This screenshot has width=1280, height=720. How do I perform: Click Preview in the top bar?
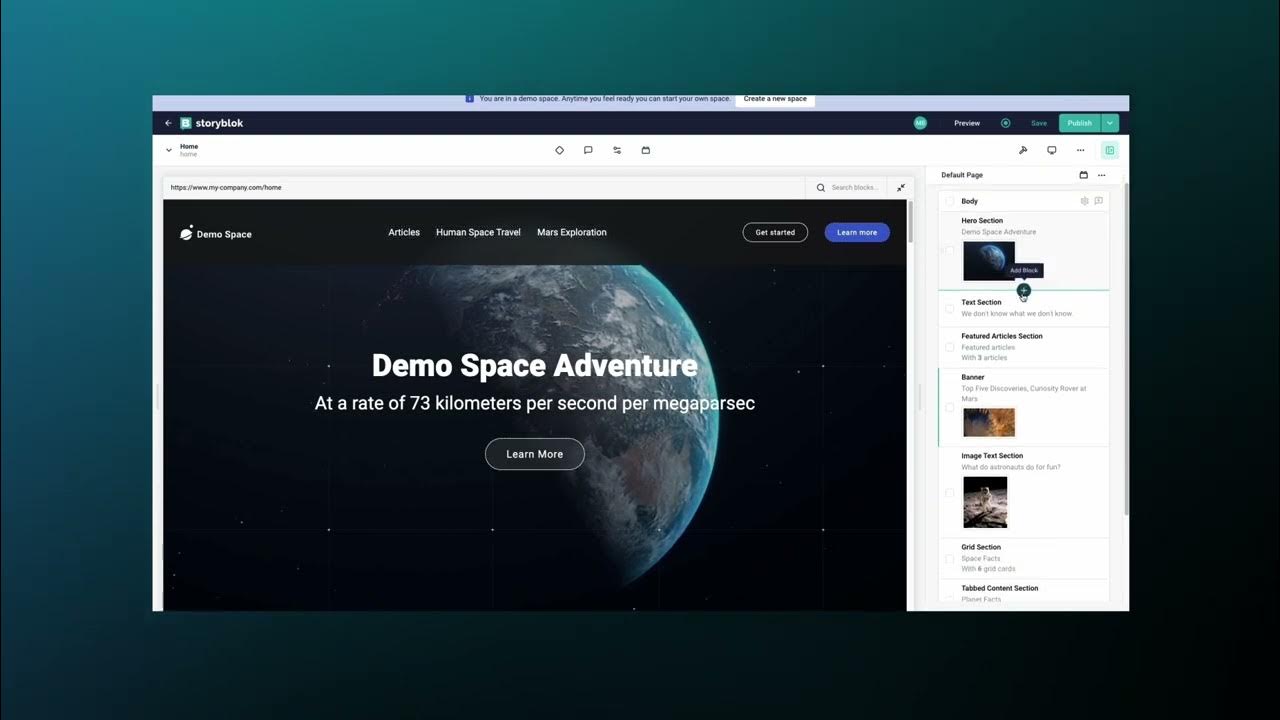[966, 122]
